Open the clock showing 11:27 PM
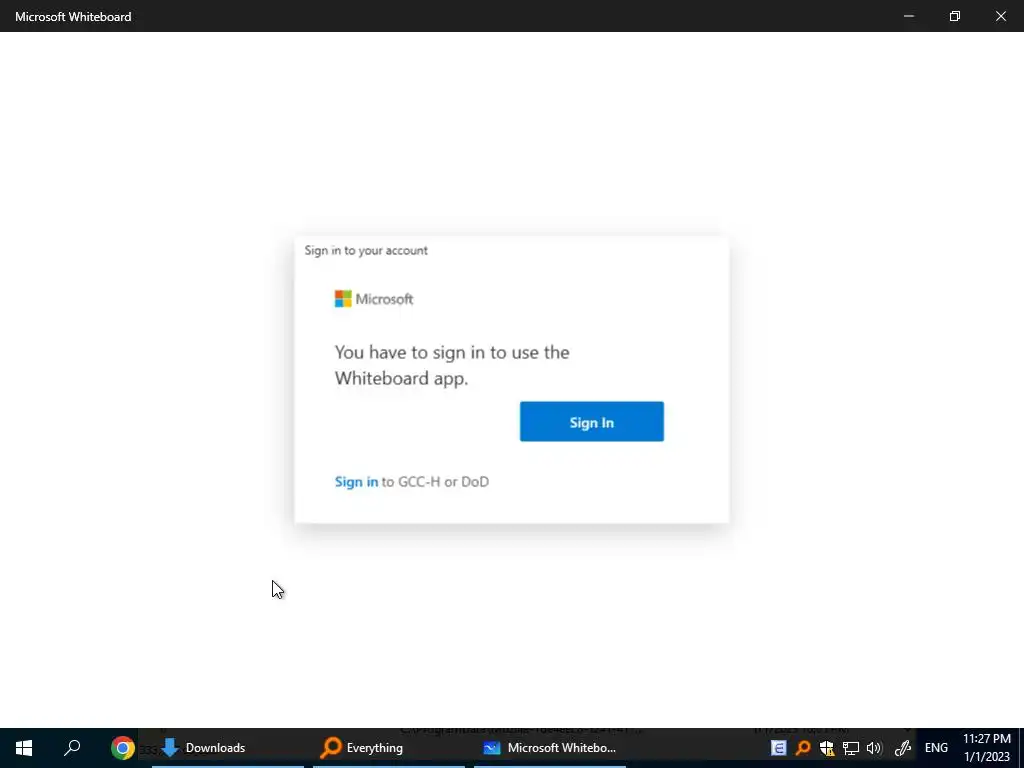Viewport: 1024px width, 768px height. [987, 748]
